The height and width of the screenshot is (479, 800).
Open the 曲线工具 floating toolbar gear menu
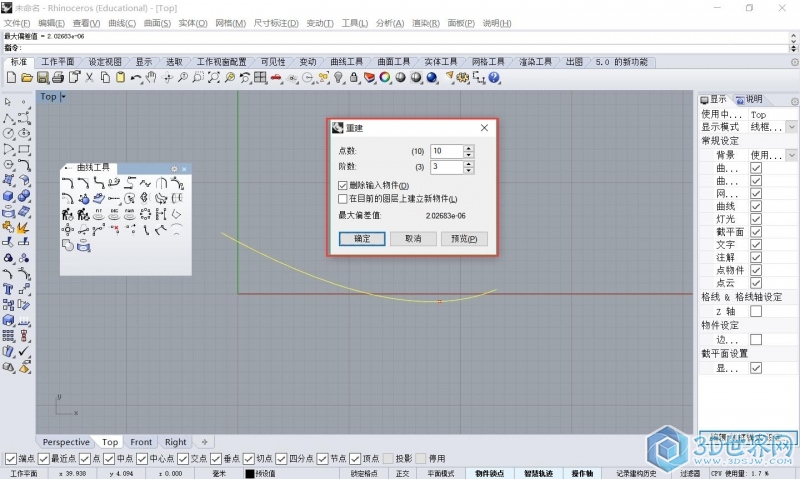click(x=174, y=169)
